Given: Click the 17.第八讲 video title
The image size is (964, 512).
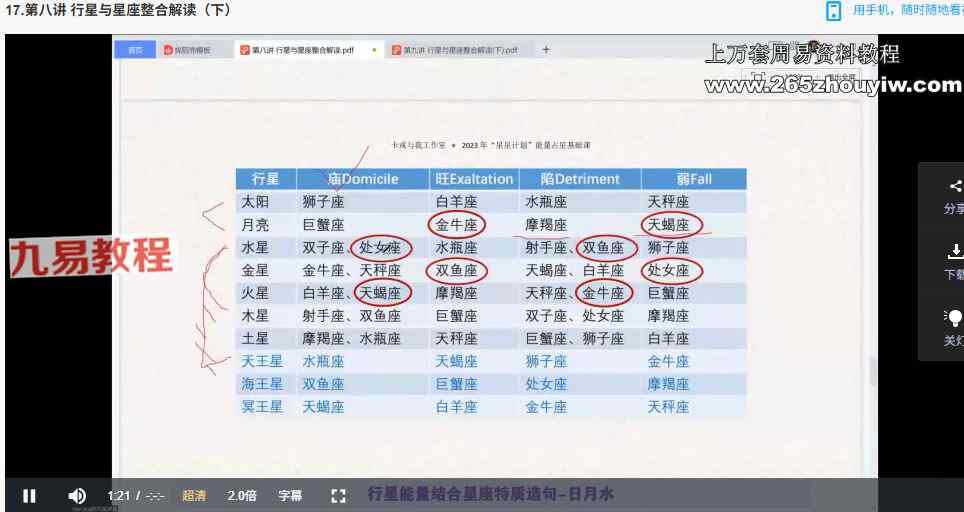Looking at the screenshot, I should coord(119,11).
